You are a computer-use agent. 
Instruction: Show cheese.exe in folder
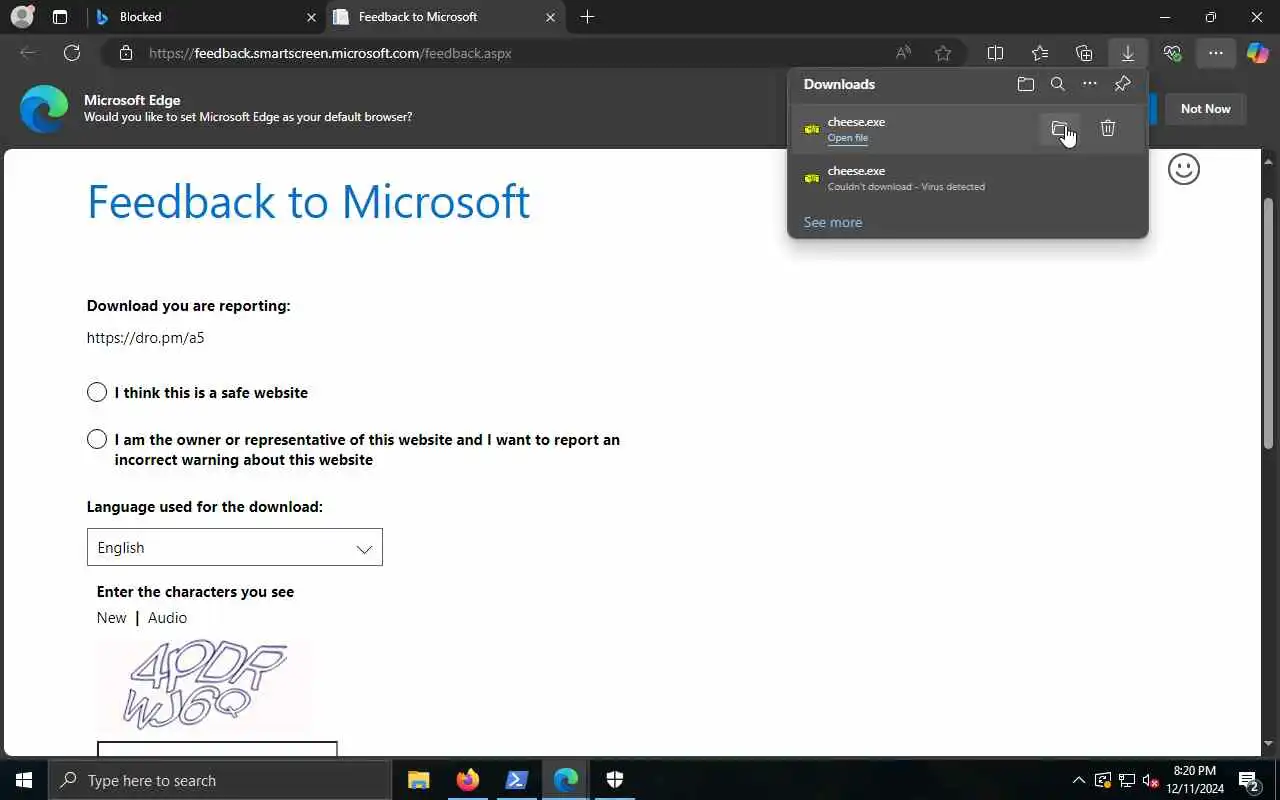point(1060,128)
